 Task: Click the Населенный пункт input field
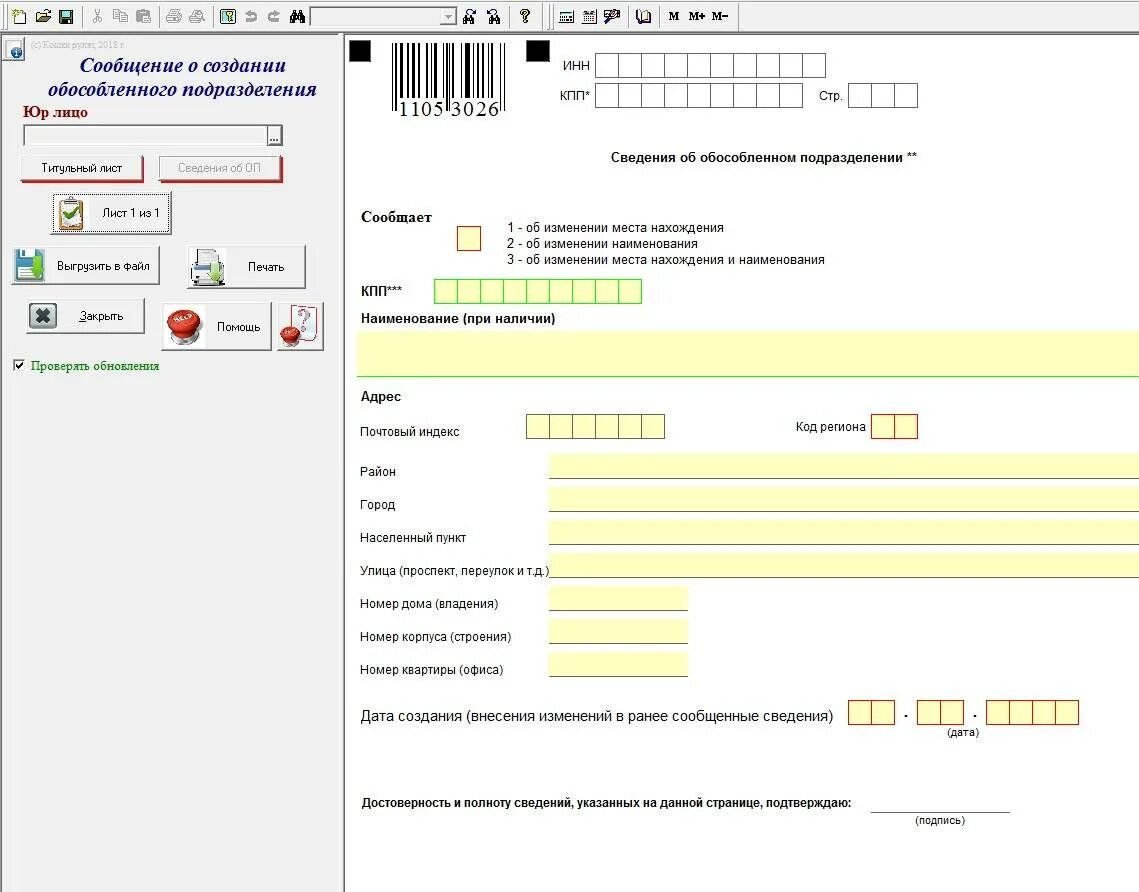843,532
